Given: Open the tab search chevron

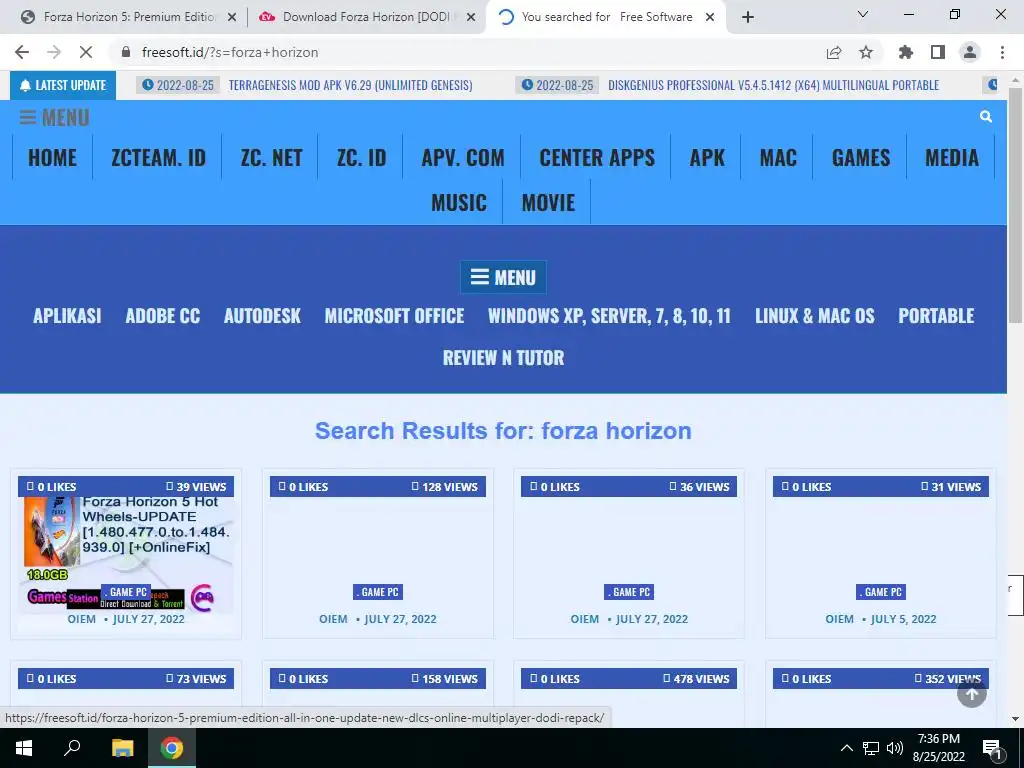Looking at the screenshot, I should [863, 14].
